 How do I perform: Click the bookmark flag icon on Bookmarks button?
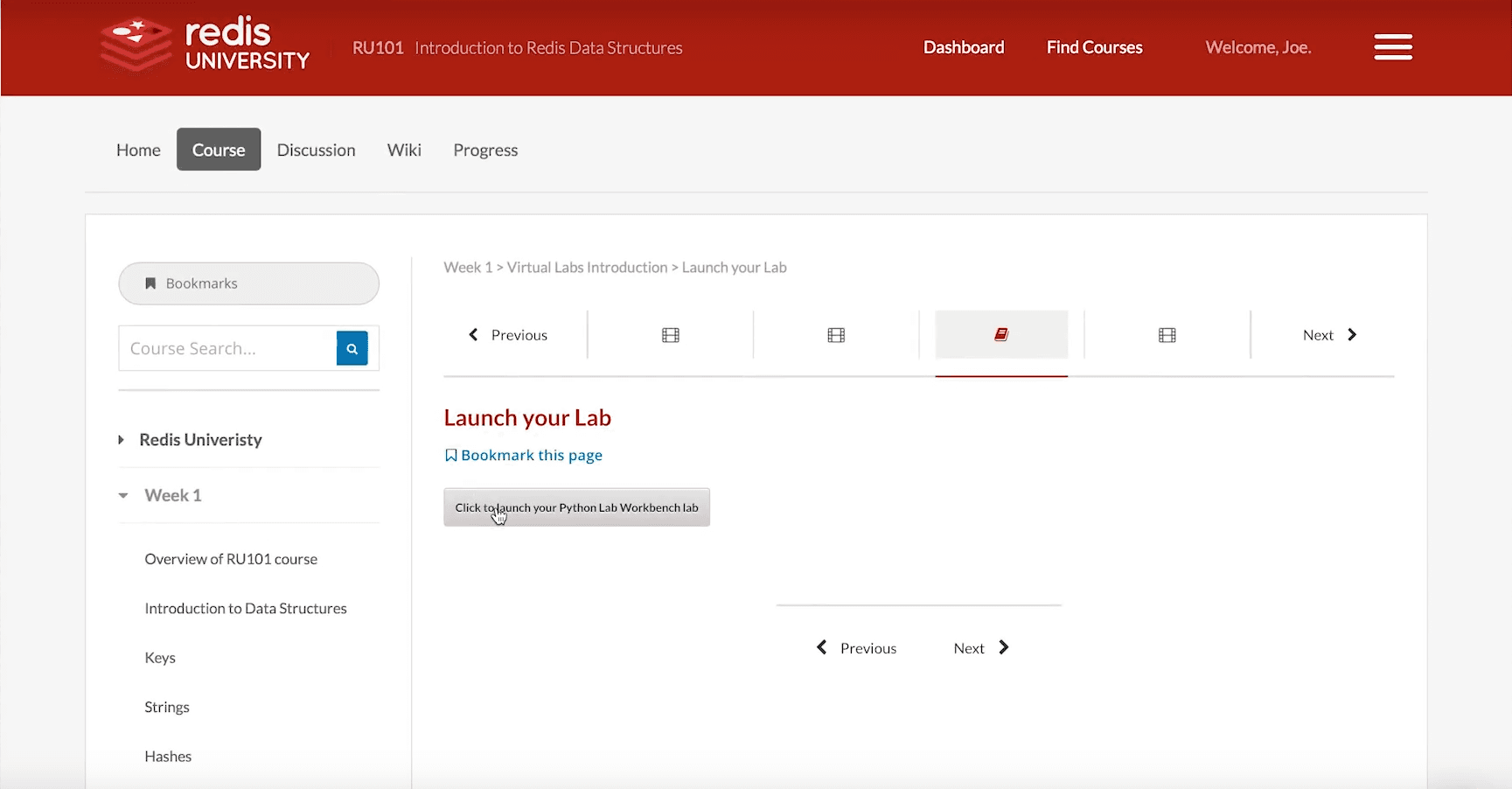[x=150, y=283]
